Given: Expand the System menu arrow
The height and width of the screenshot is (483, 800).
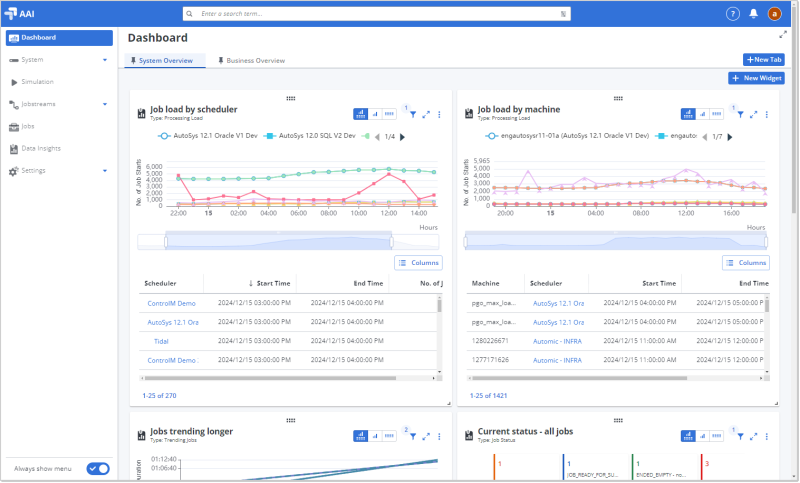Looking at the screenshot, I should (105, 60).
